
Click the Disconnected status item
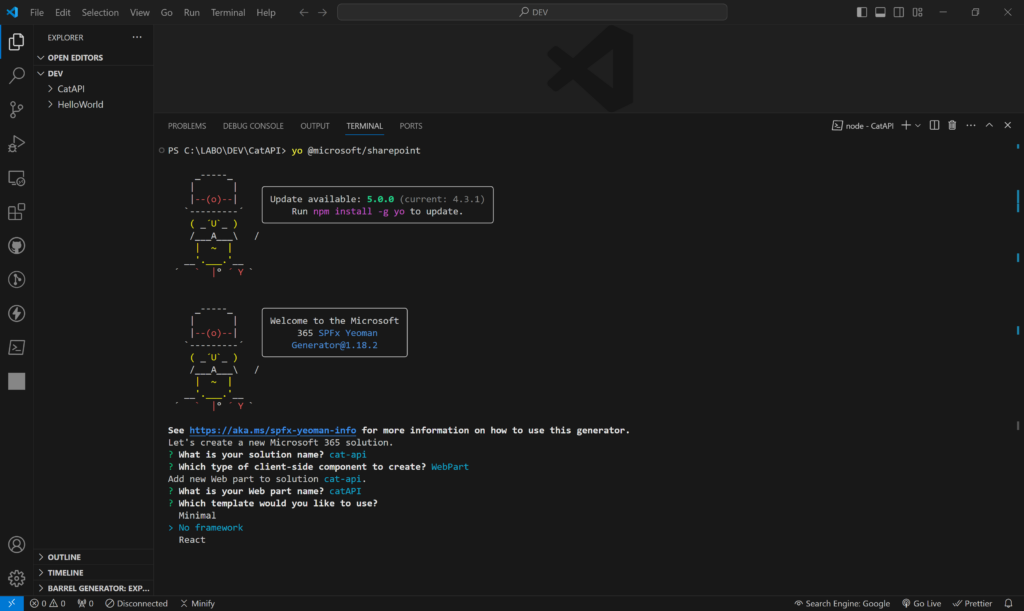tap(136, 603)
